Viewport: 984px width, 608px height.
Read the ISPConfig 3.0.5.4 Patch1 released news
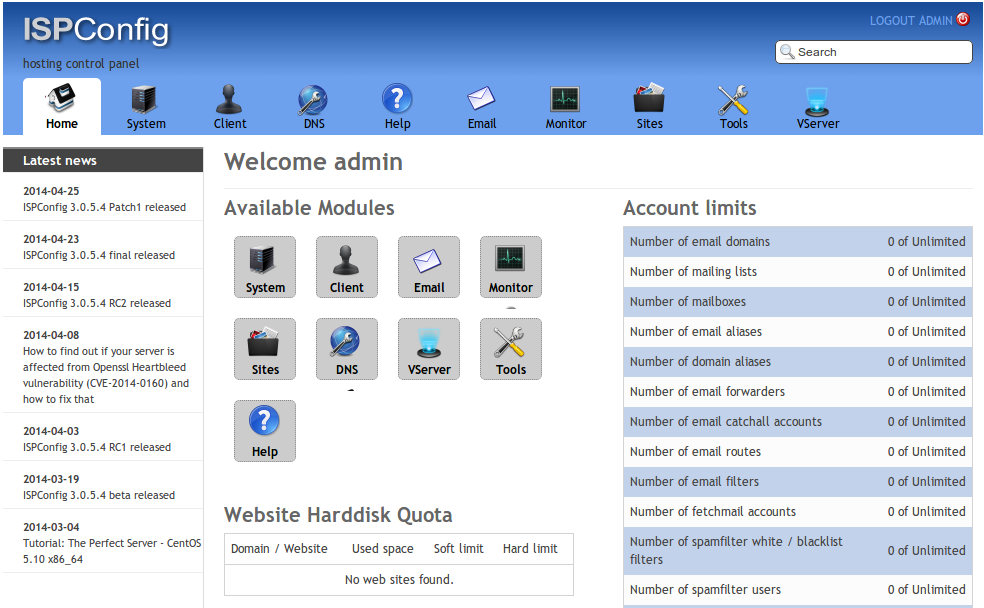click(104, 207)
